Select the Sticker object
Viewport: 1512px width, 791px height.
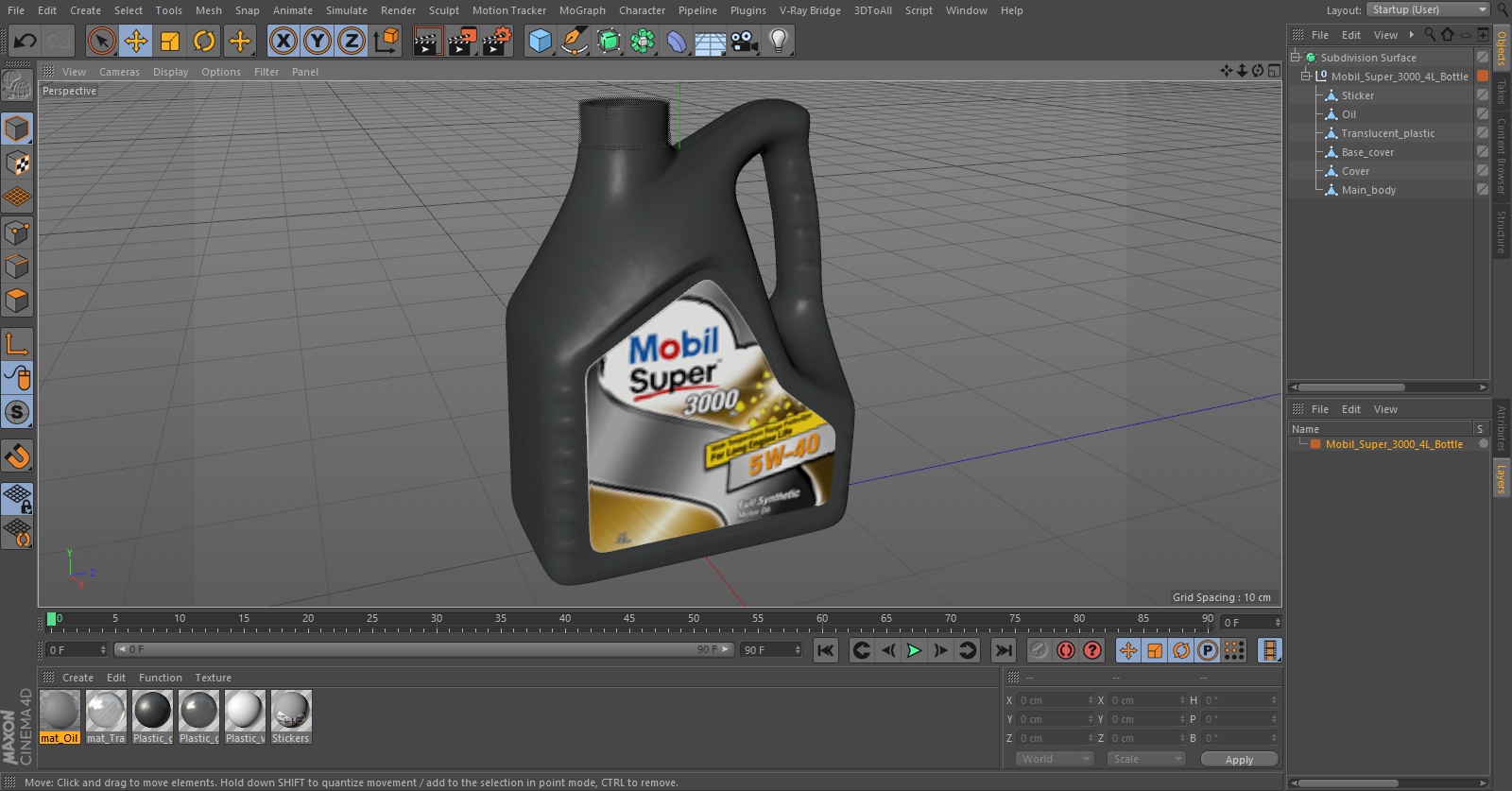click(x=1358, y=95)
